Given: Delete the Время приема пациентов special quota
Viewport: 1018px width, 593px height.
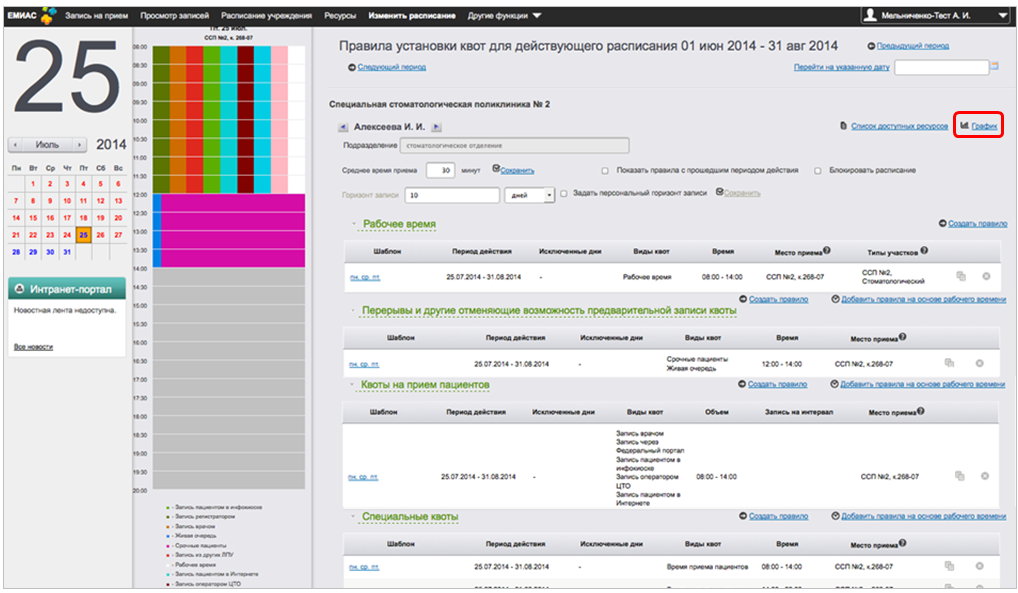Looking at the screenshot, I should point(980,566).
